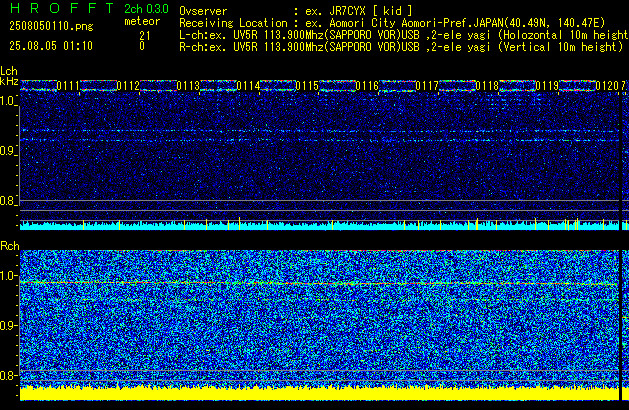Click the 0118 time marker
This screenshot has width=629, height=410.
click(487, 86)
